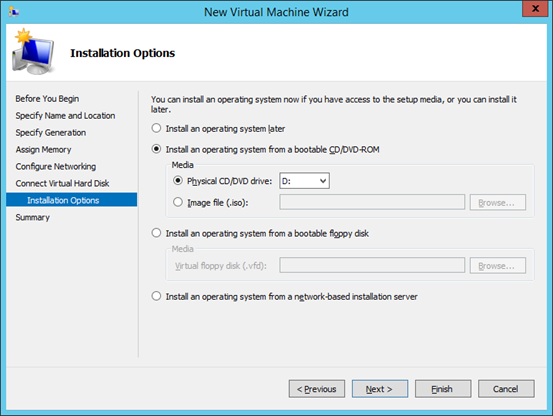This screenshot has height=416, width=553.
Task: Open Specify Name and Location step
Action: tap(65, 116)
